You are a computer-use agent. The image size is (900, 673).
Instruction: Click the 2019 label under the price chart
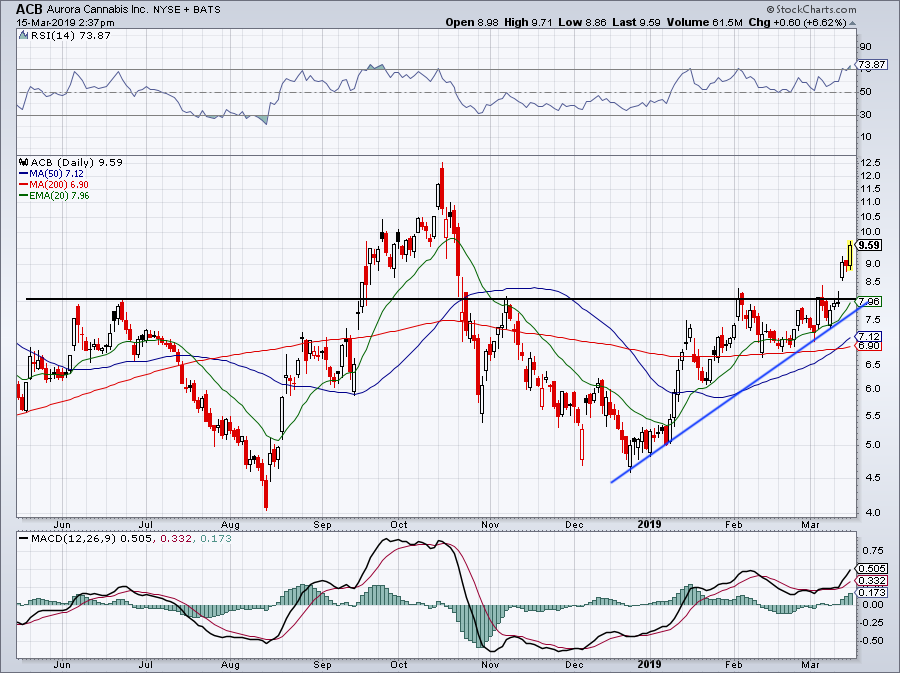tap(649, 524)
